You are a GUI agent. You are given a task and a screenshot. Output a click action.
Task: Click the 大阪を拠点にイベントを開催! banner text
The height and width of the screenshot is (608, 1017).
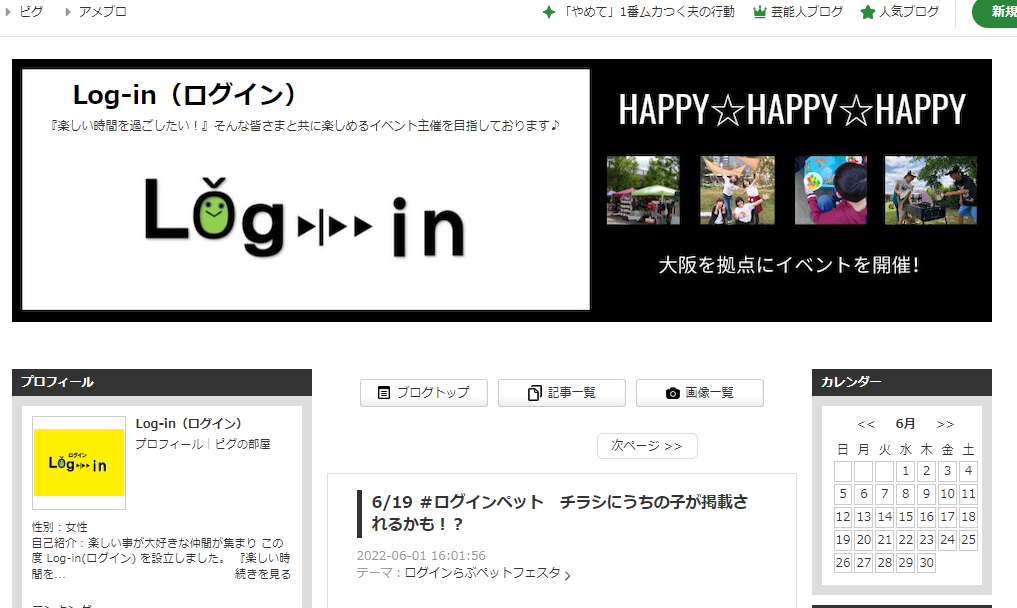[789, 265]
